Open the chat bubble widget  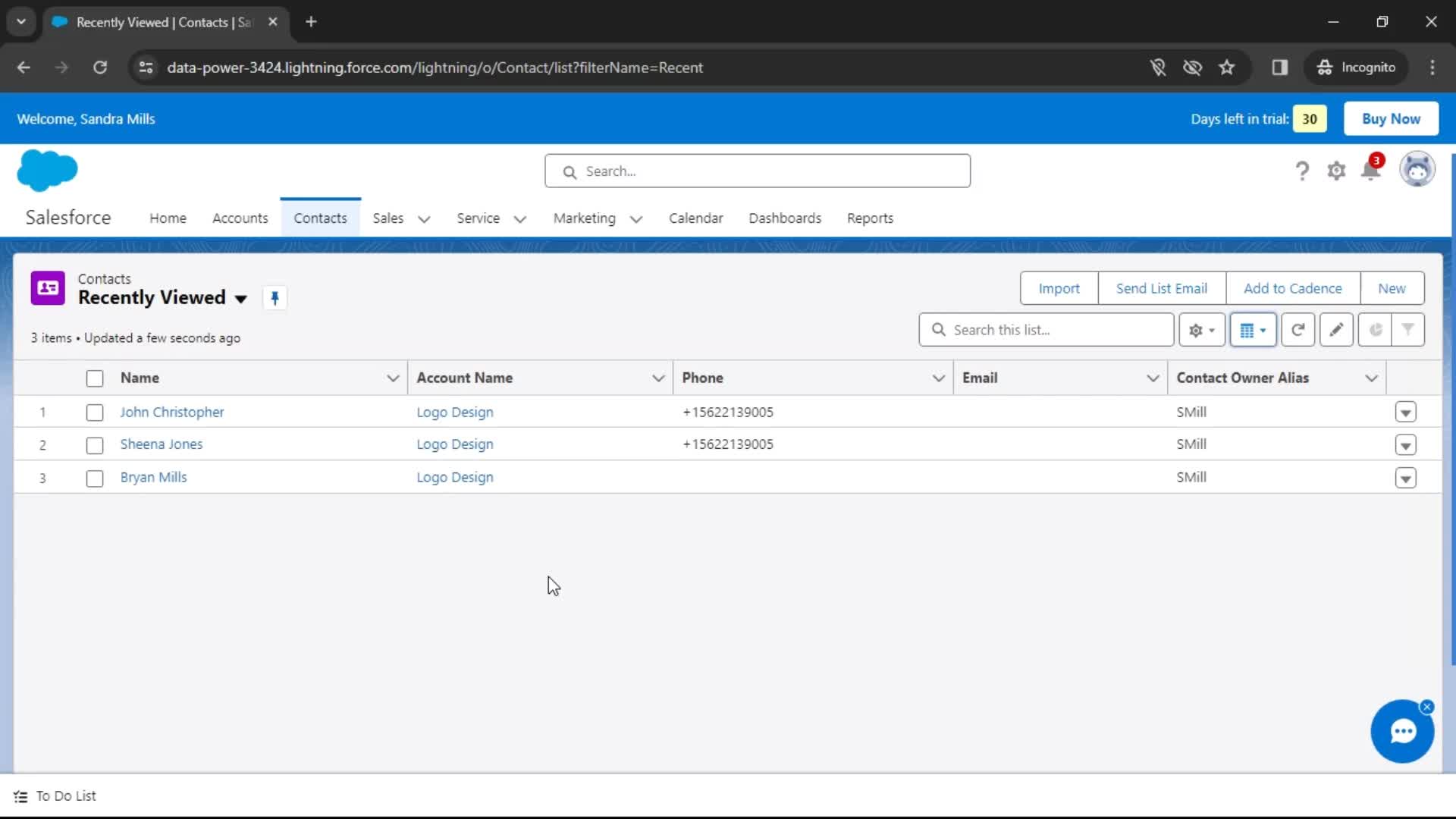click(1401, 732)
